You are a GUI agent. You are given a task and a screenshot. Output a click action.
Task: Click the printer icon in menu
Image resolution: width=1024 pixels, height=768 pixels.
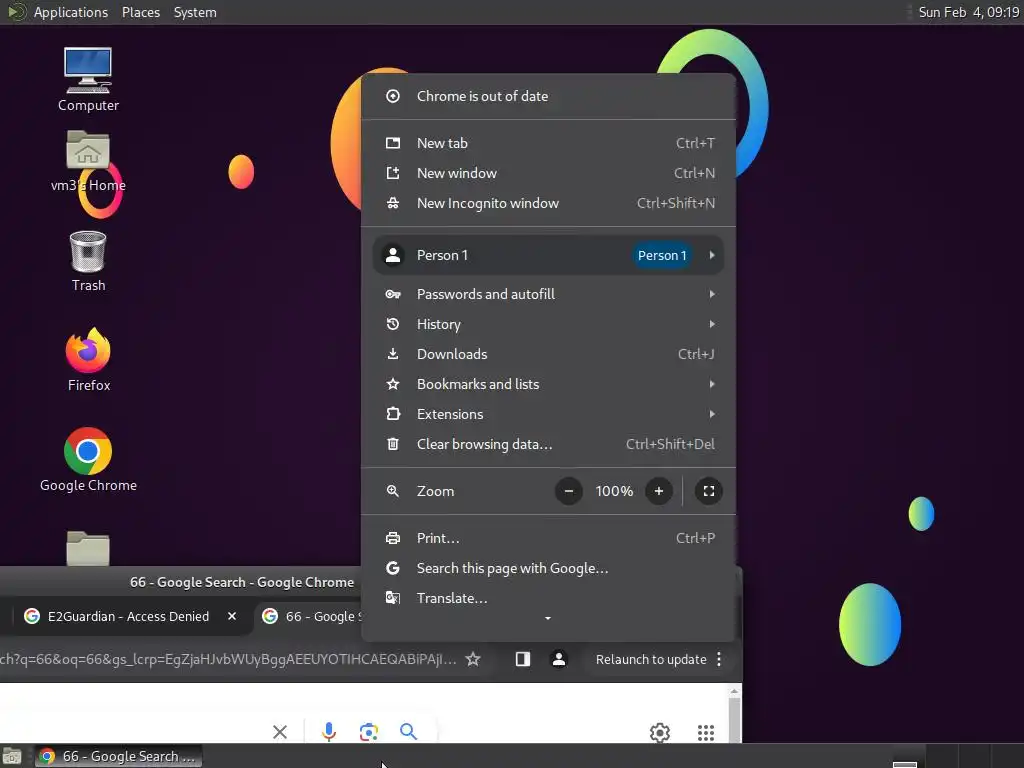click(x=392, y=538)
